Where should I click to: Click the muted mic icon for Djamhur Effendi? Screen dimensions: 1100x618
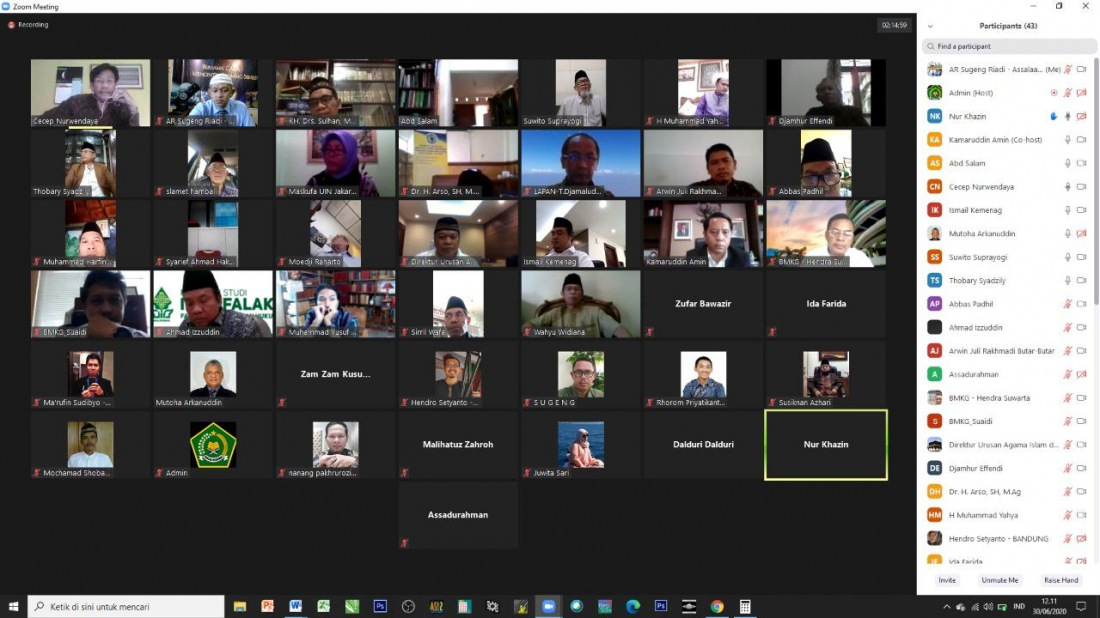[1068, 468]
